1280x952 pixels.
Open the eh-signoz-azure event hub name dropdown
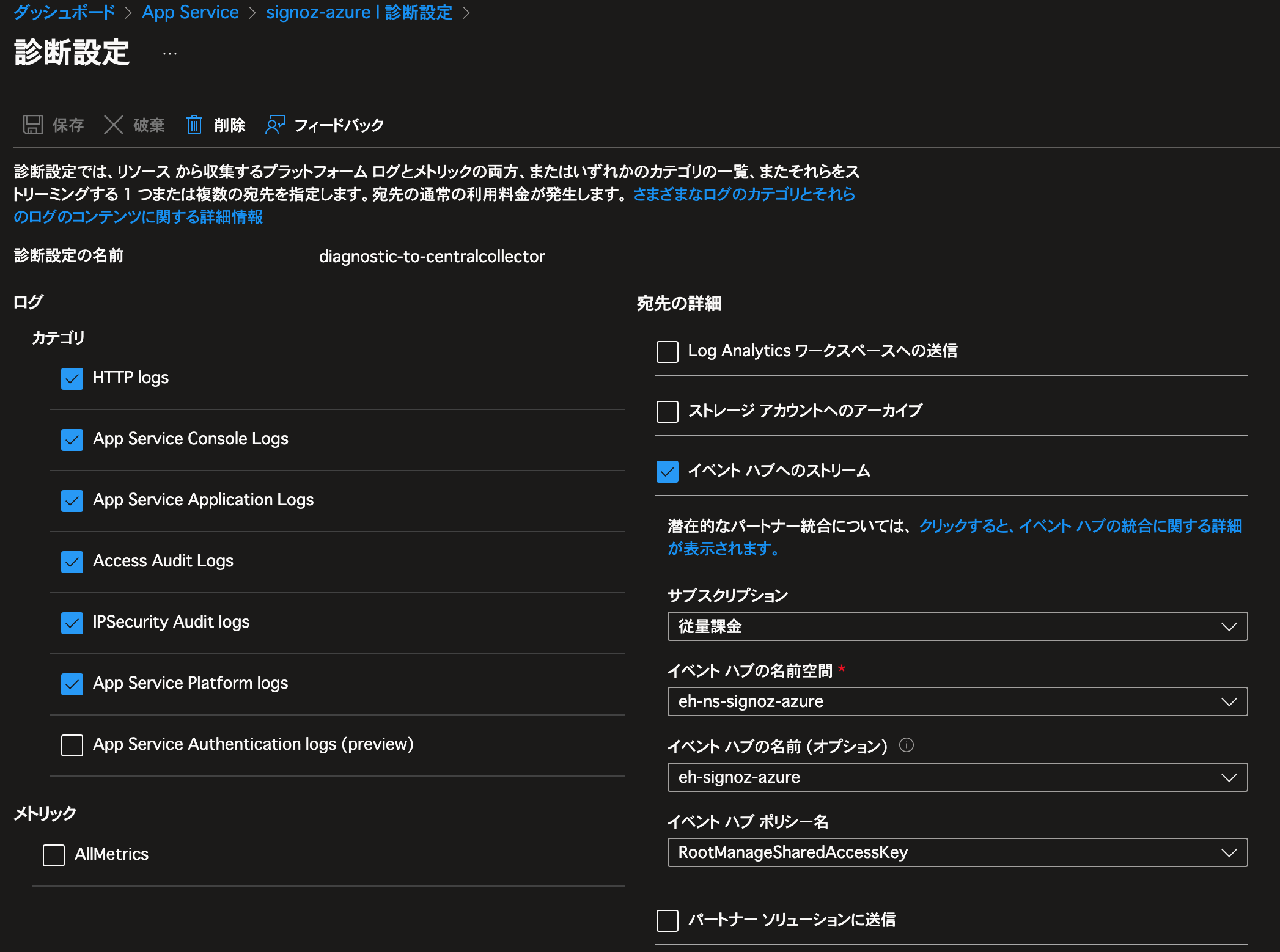[957, 777]
